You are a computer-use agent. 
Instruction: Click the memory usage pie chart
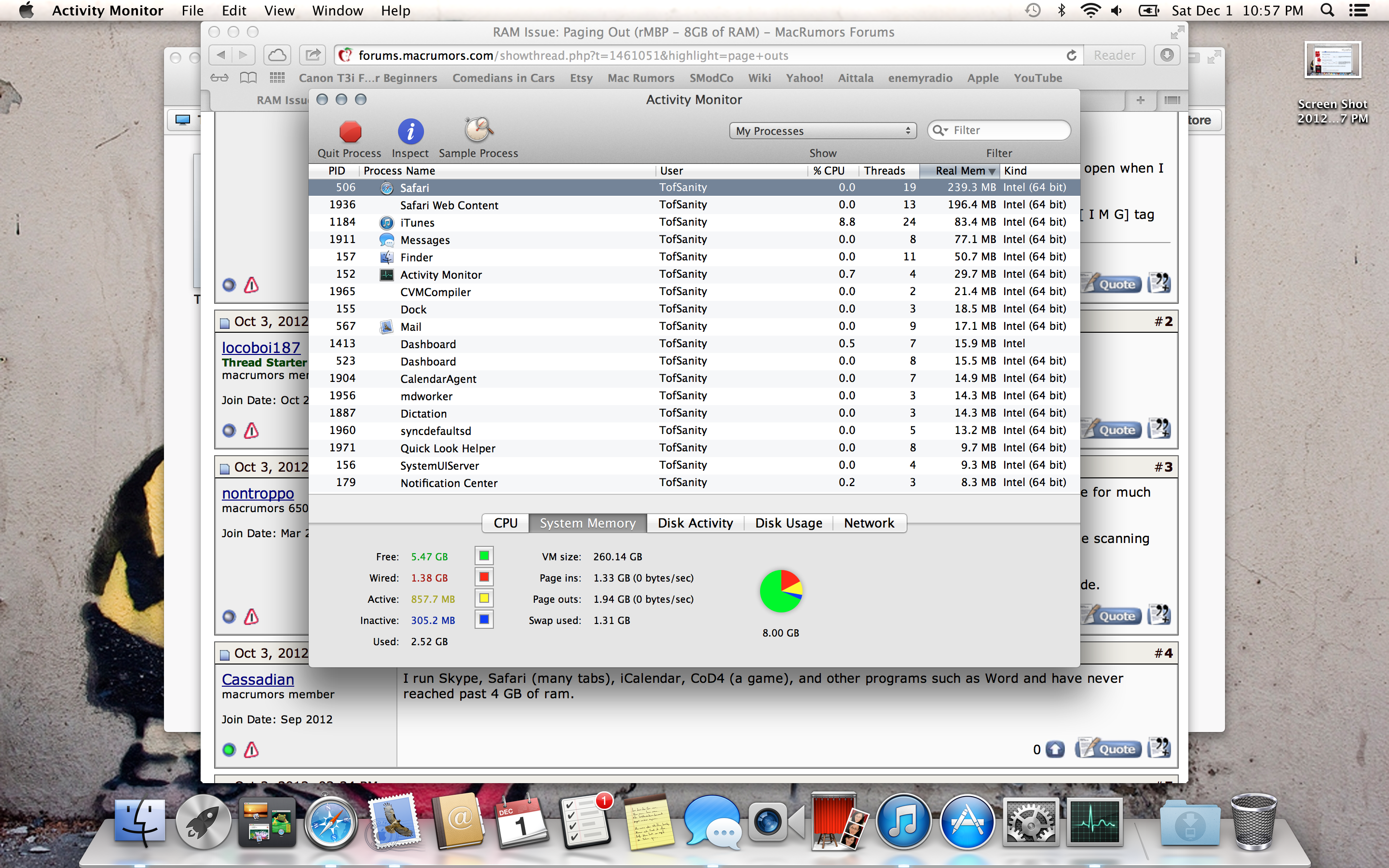click(x=781, y=591)
